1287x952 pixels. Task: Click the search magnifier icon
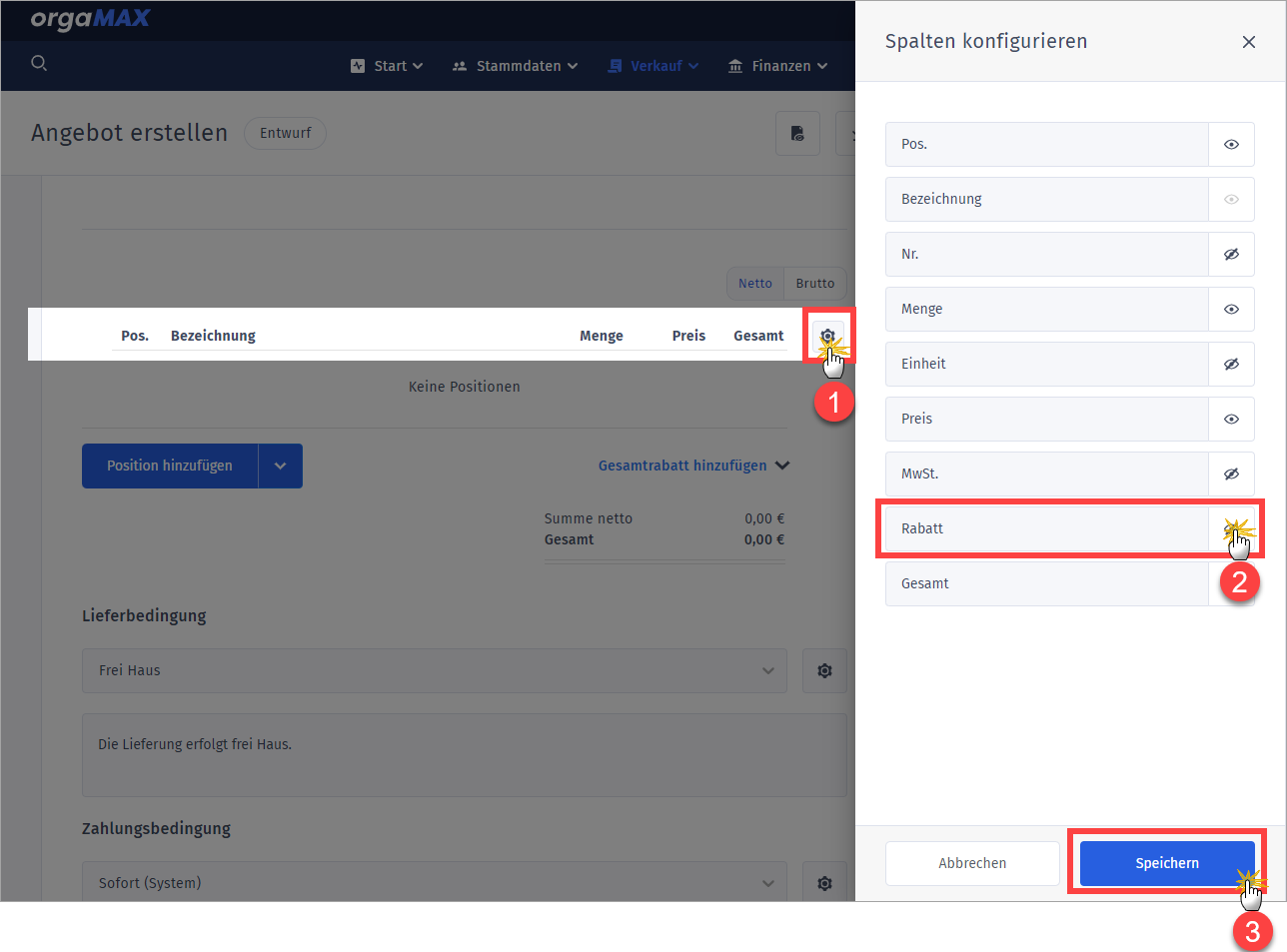click(39, 63)
